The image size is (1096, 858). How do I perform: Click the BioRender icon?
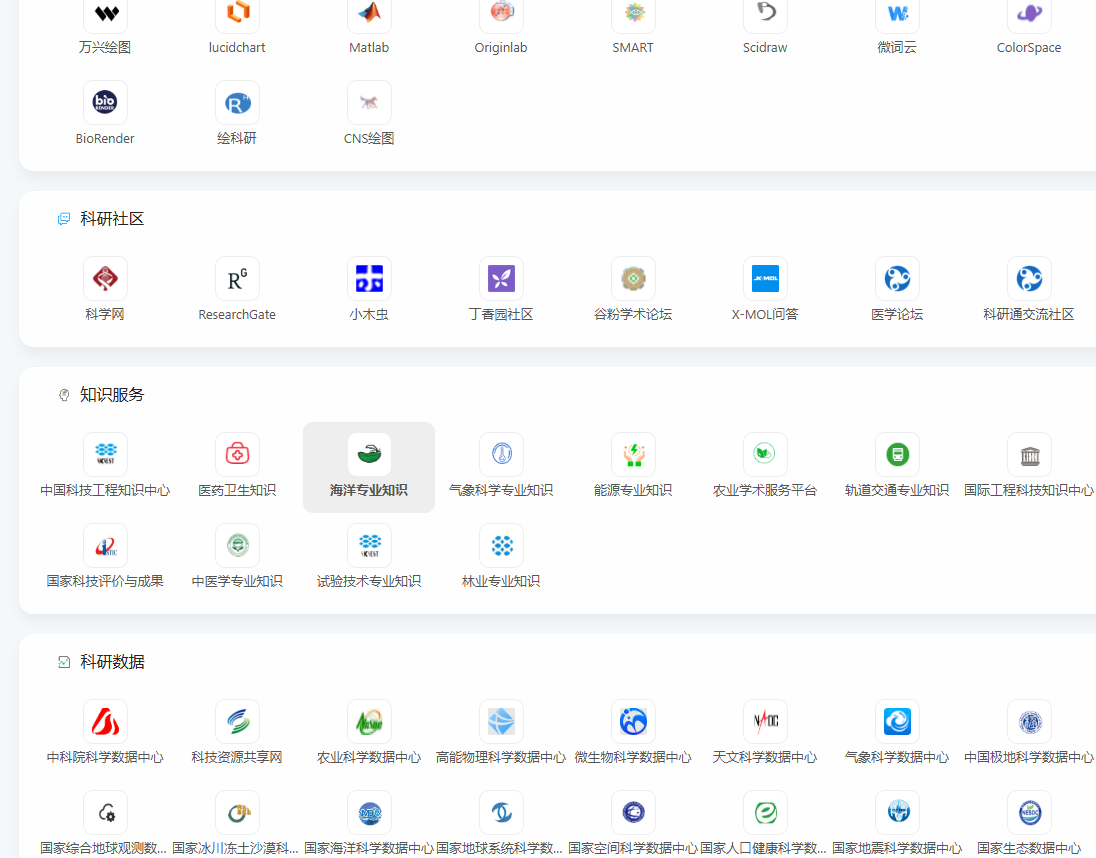pos(105,102)
